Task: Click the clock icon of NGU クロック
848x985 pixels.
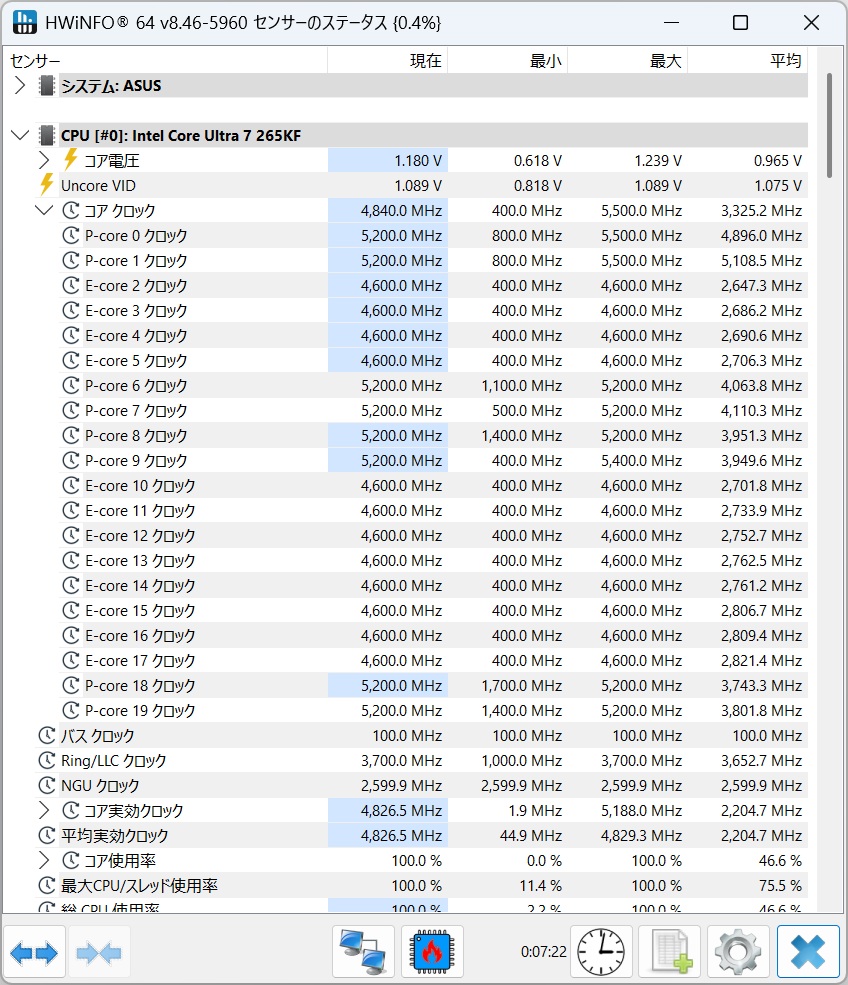Action: [x=46, y=785]
